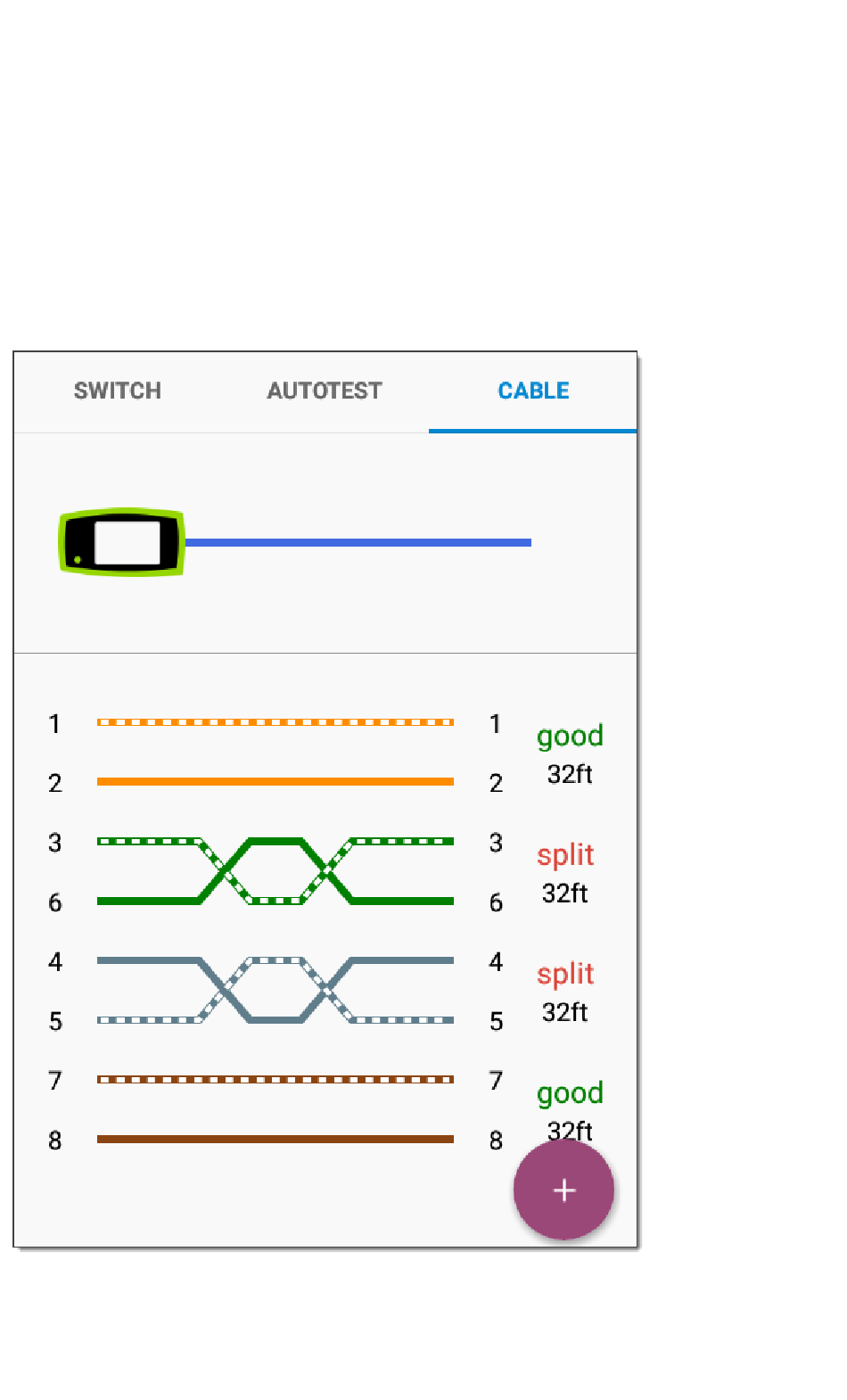Tap the 32ft length under pair 1-2
Viewport: 847px width, 1400px height.
pyautogui.click(x=570, y=774)
